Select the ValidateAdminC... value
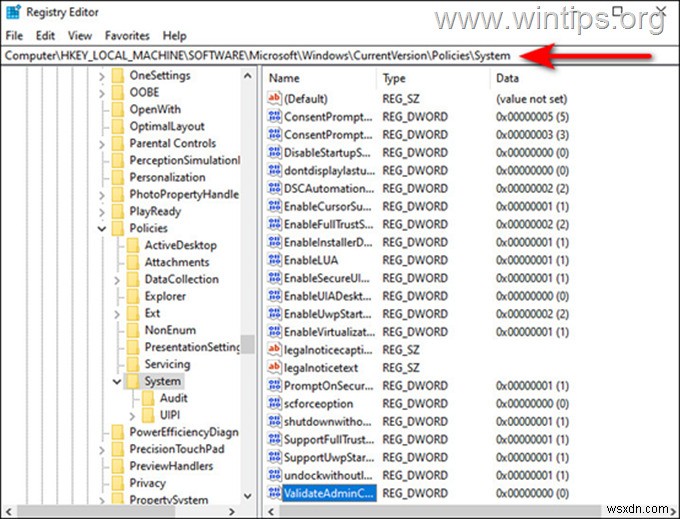The height and width of the screenshot is (519, 680). point(329,493)
